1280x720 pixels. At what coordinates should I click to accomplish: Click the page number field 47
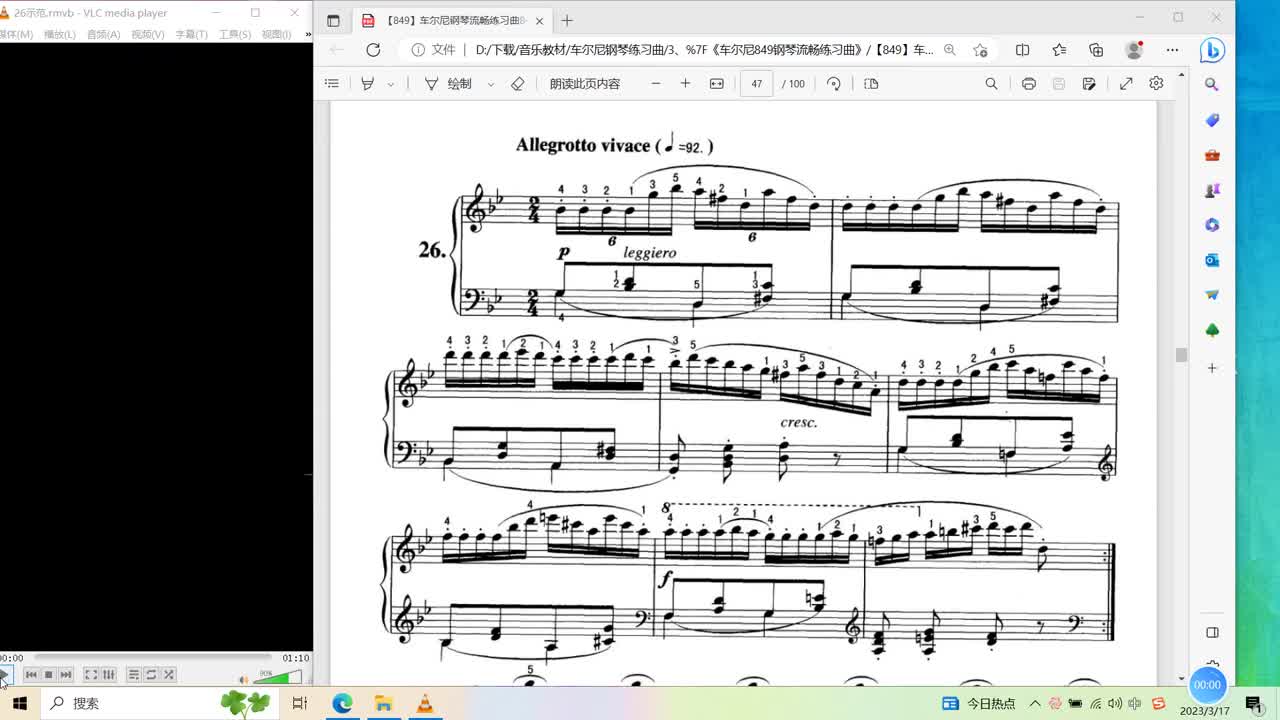click(x=757, y=84)
